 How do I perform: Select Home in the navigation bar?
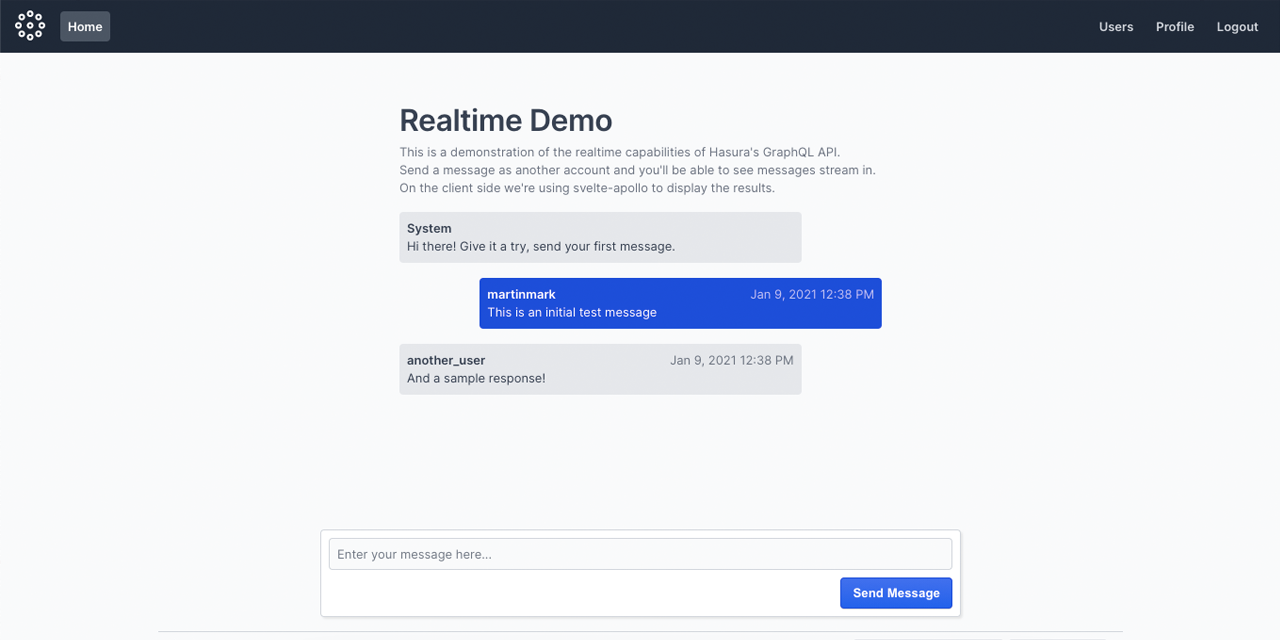pos(84,26)
